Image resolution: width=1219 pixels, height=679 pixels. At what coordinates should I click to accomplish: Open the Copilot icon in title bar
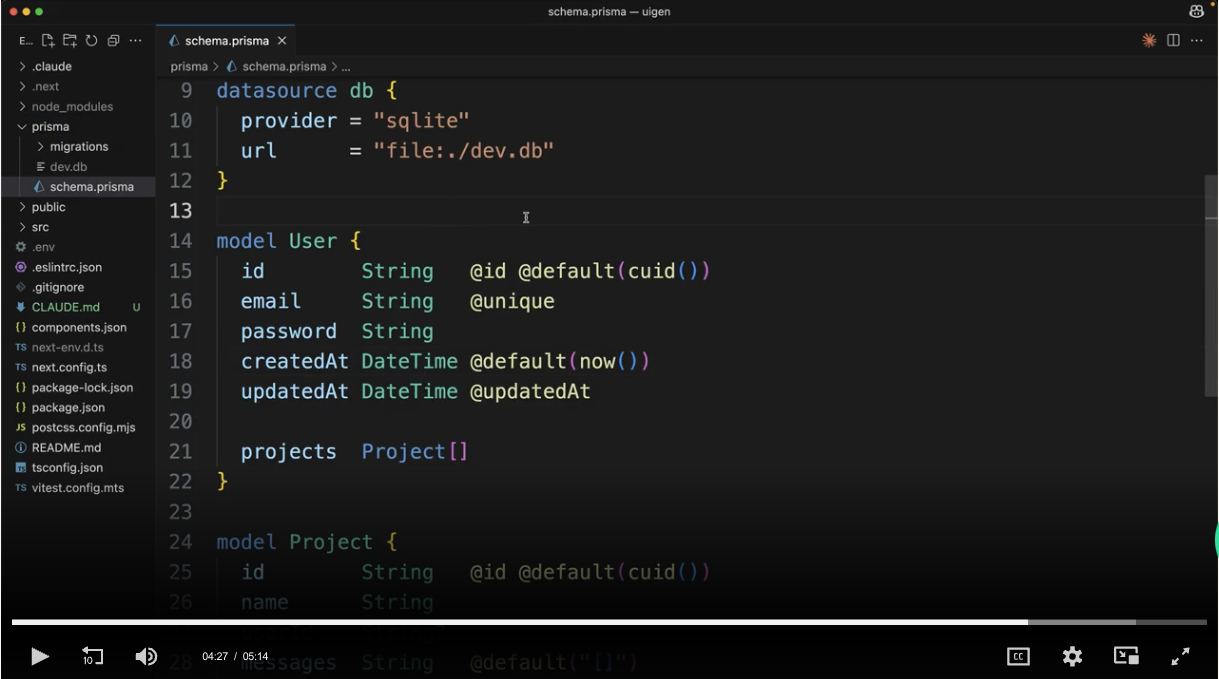[1196, 11]
